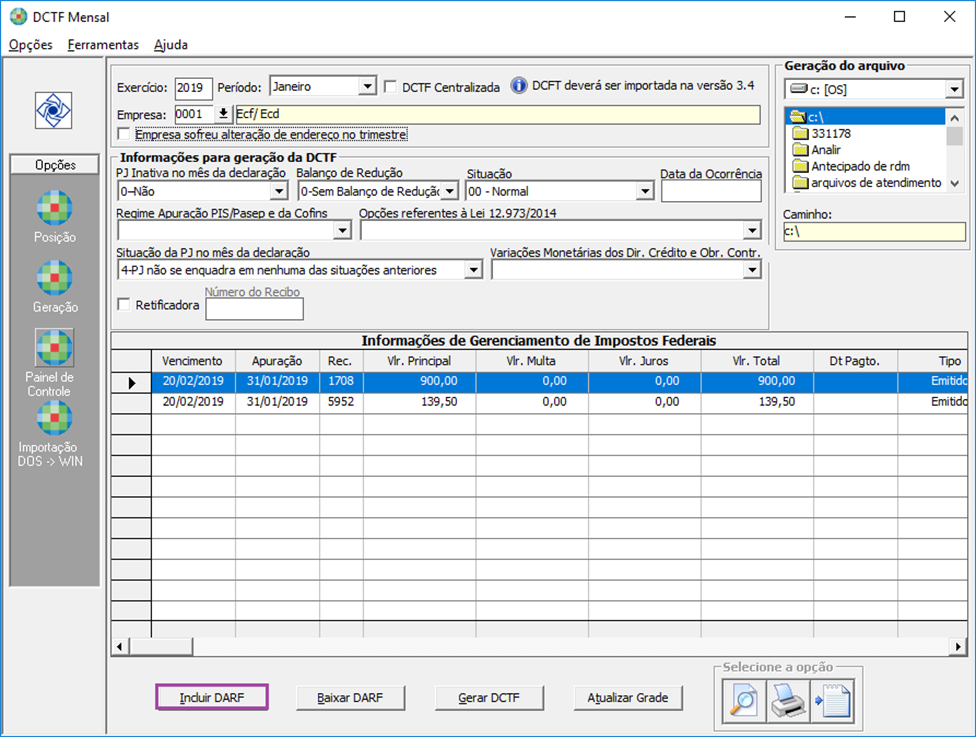Open the Período dropdown
The image size is (976, 737).
(x=368, y=86)
